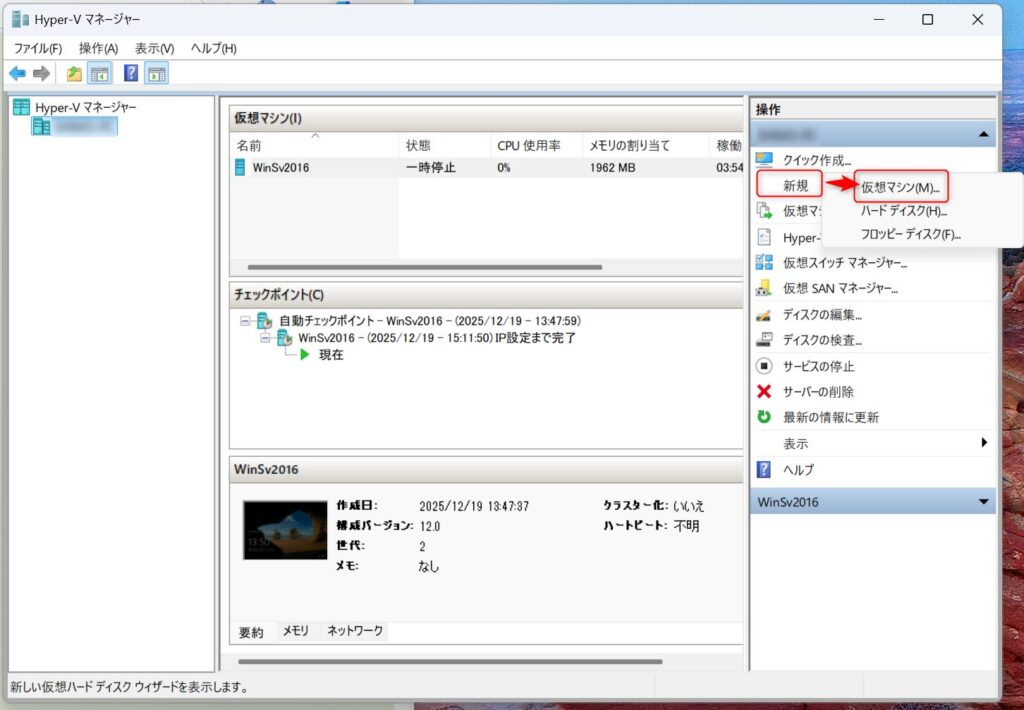Screen dimensions: 1024x710
Task: Expand the WinSv2016 actions section arrow
Action: 983,502
